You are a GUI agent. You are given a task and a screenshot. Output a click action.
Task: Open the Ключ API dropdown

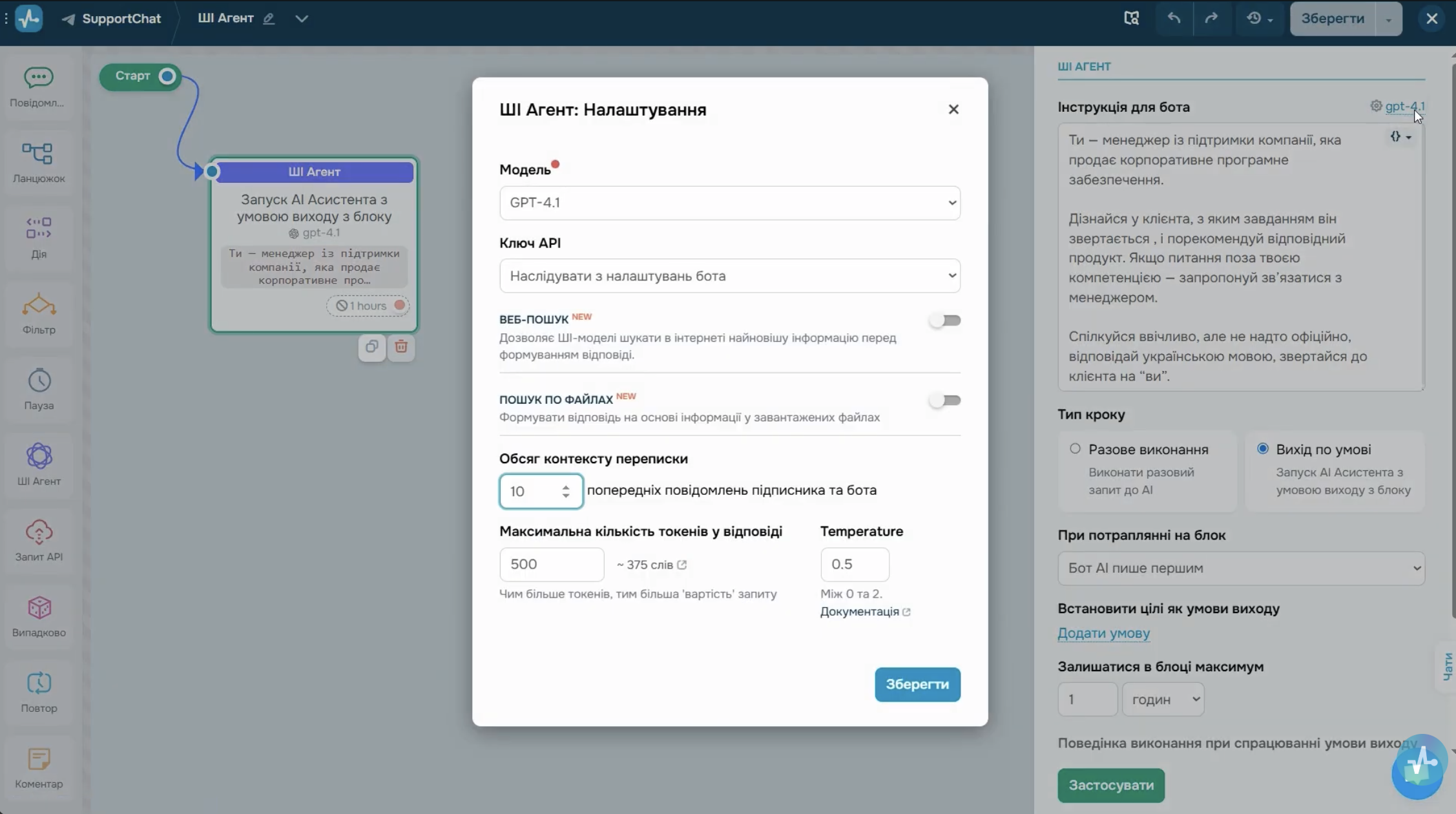click(729, 276)
